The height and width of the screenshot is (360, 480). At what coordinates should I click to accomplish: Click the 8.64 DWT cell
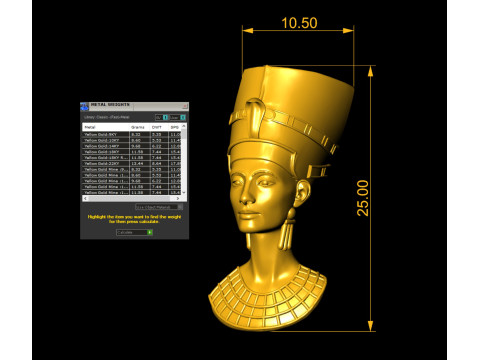[x=160, y=164]
